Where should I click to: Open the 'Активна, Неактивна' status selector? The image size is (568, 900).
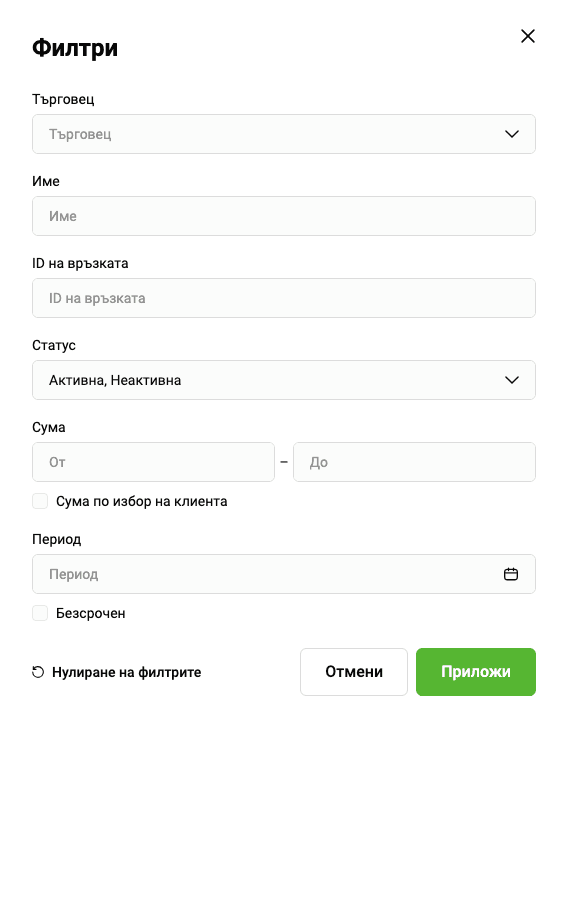284,380
